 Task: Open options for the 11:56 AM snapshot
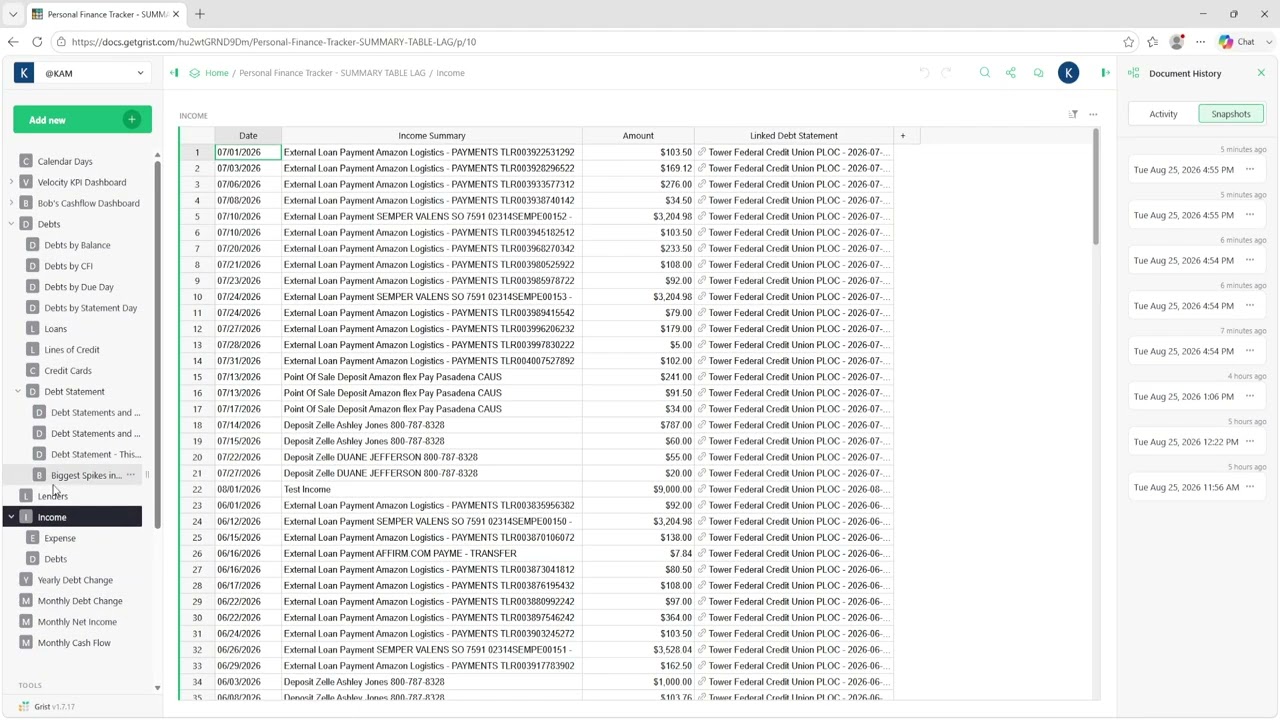click(1250, 487)
